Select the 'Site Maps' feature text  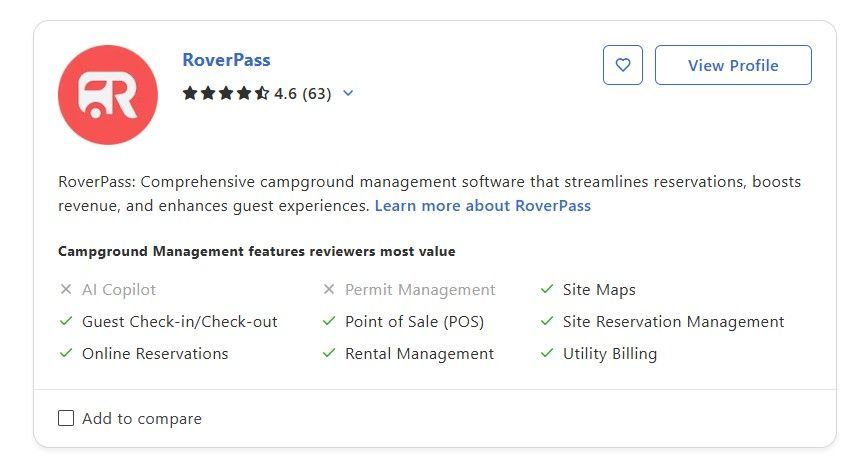point(599,290)
